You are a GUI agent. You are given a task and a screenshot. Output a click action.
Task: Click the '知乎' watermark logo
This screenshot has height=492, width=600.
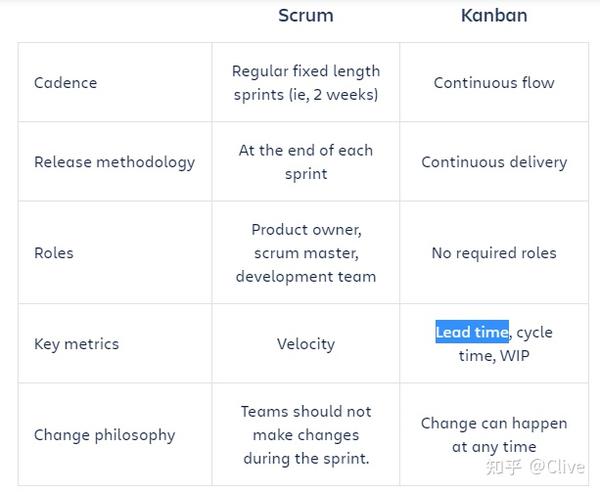pyautogui.click(x=504, y=467)
